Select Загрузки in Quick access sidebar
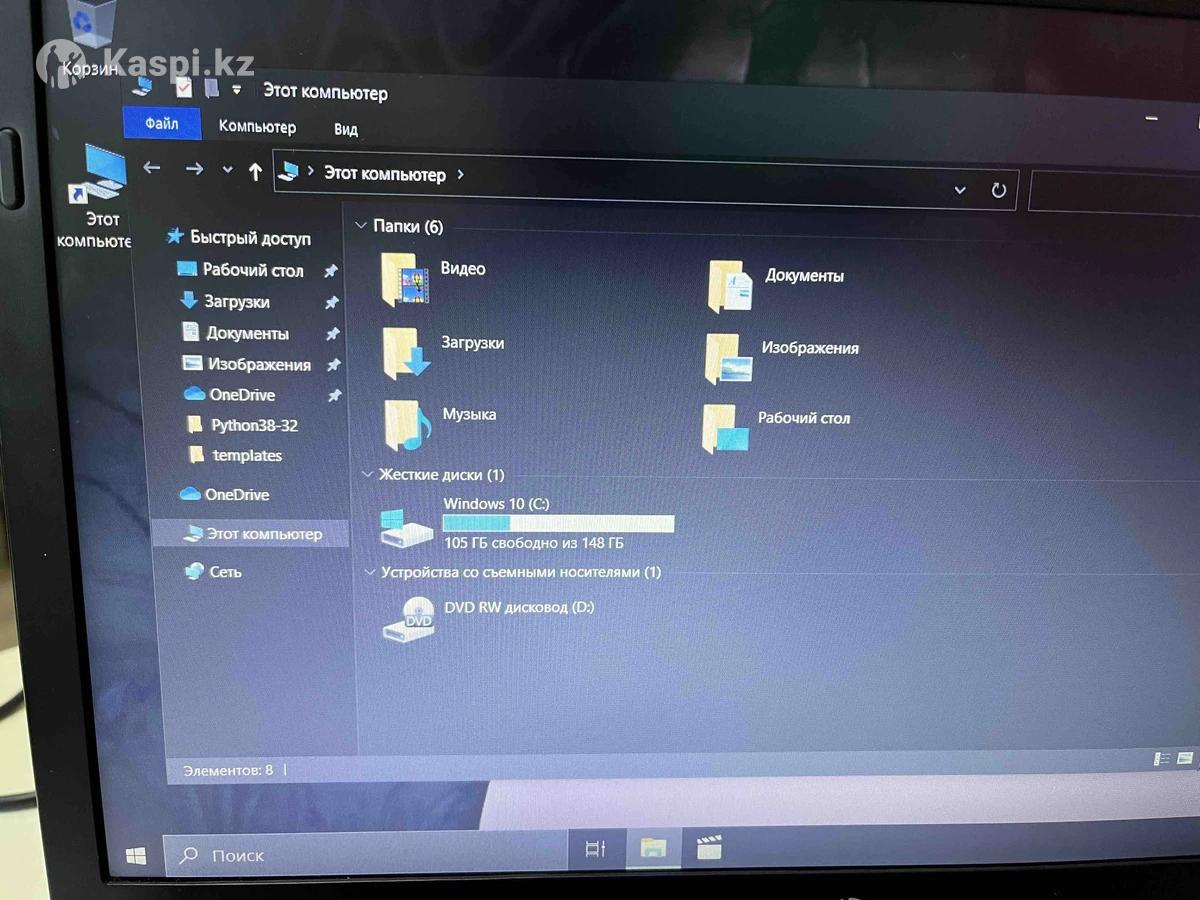 (x=236, y=301)
